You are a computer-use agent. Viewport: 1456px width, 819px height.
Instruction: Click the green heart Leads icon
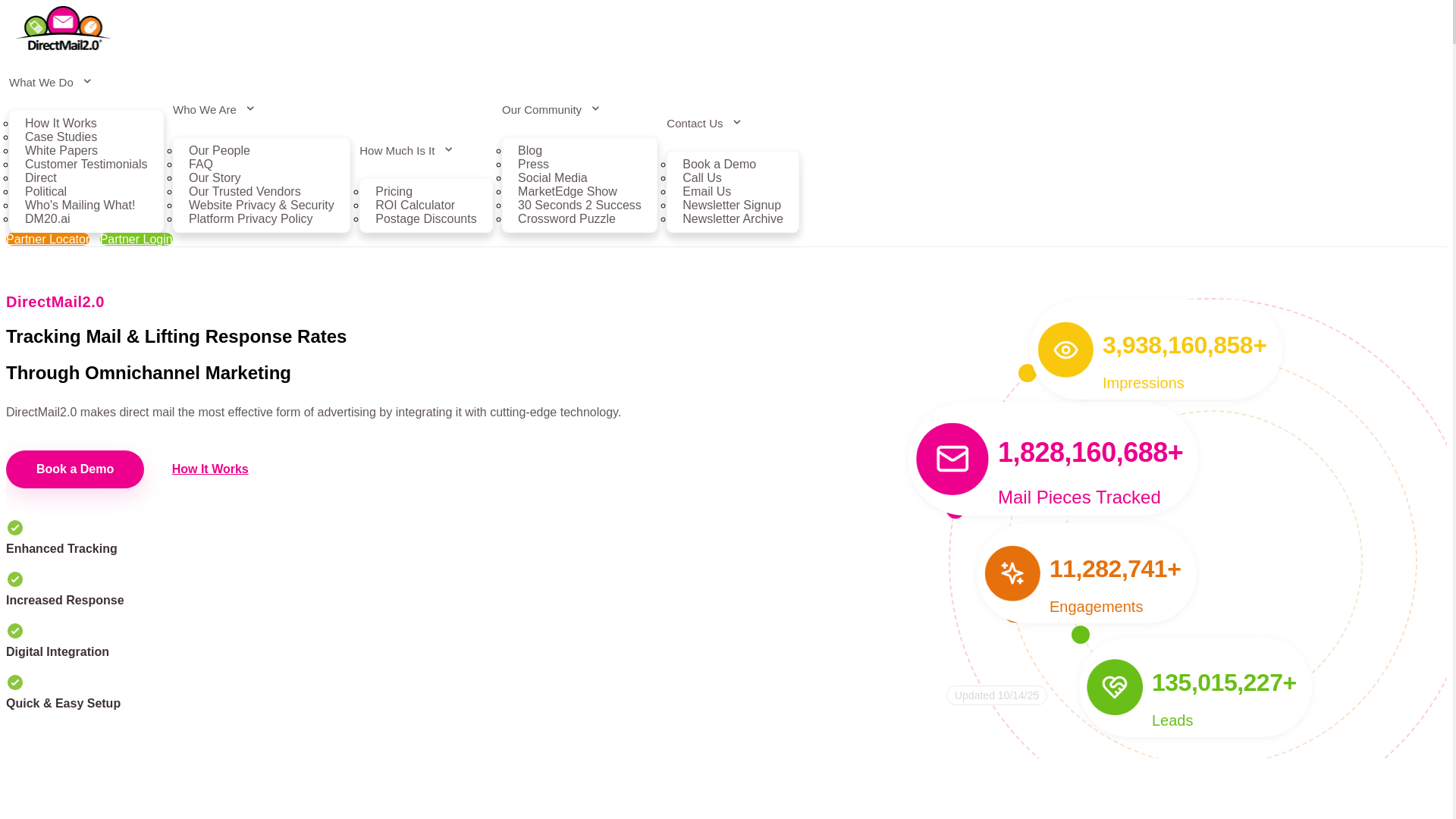tap(1115, 687)
